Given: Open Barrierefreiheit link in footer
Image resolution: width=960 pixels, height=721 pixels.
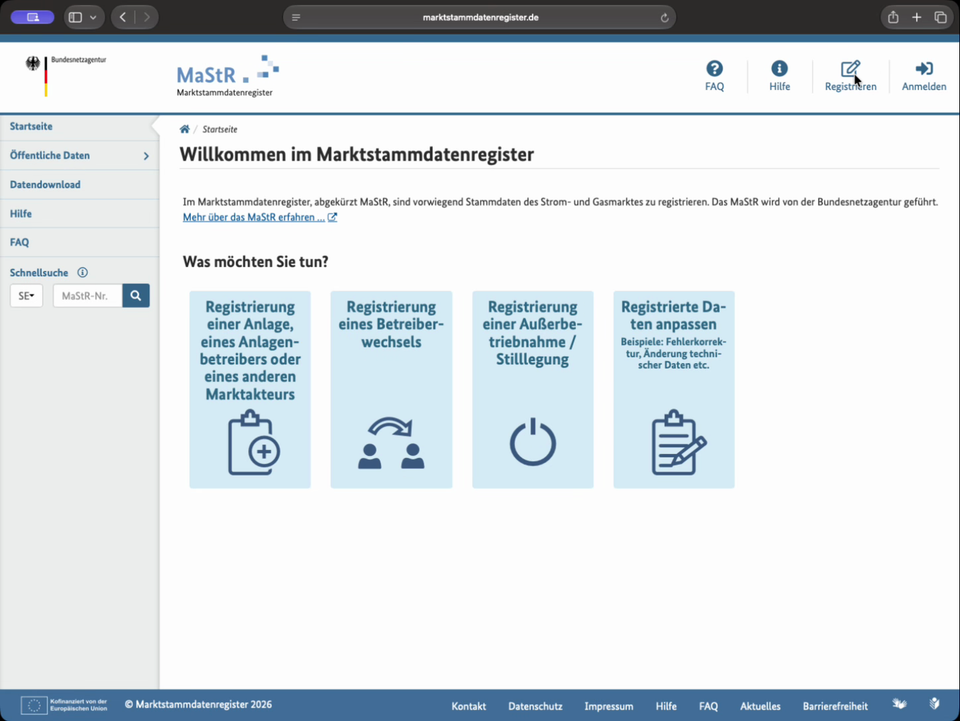Looking at the screenshot, I should (835, 706).
